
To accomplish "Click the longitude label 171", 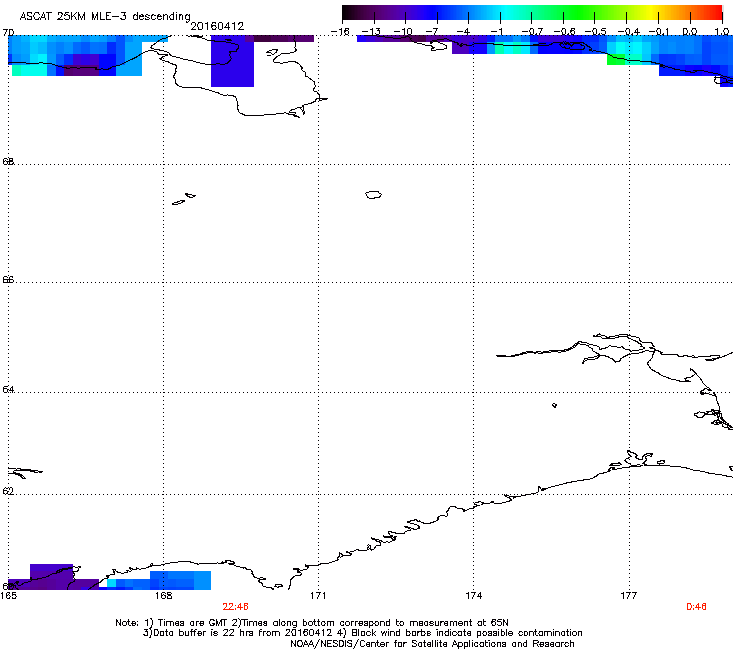I will pyautogui.click(x=318, y=596).
